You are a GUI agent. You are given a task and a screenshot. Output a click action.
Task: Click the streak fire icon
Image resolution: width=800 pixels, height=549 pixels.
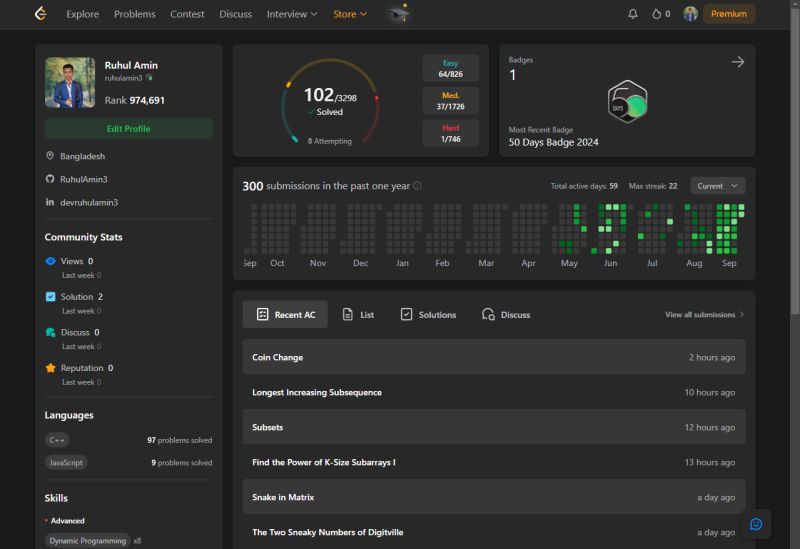(657, 14)
